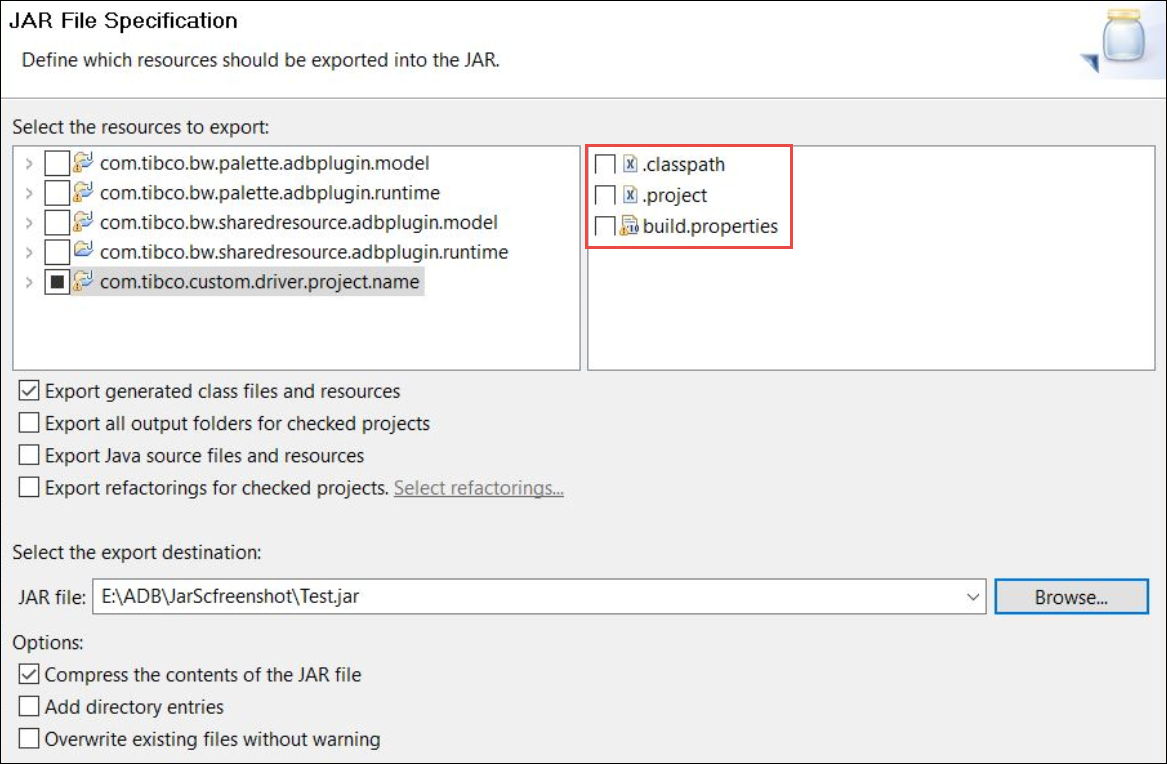
Task: Select com.tibco.bw.sharedresource.adbplugin.runtime tree item
Action: coord(303,252)
